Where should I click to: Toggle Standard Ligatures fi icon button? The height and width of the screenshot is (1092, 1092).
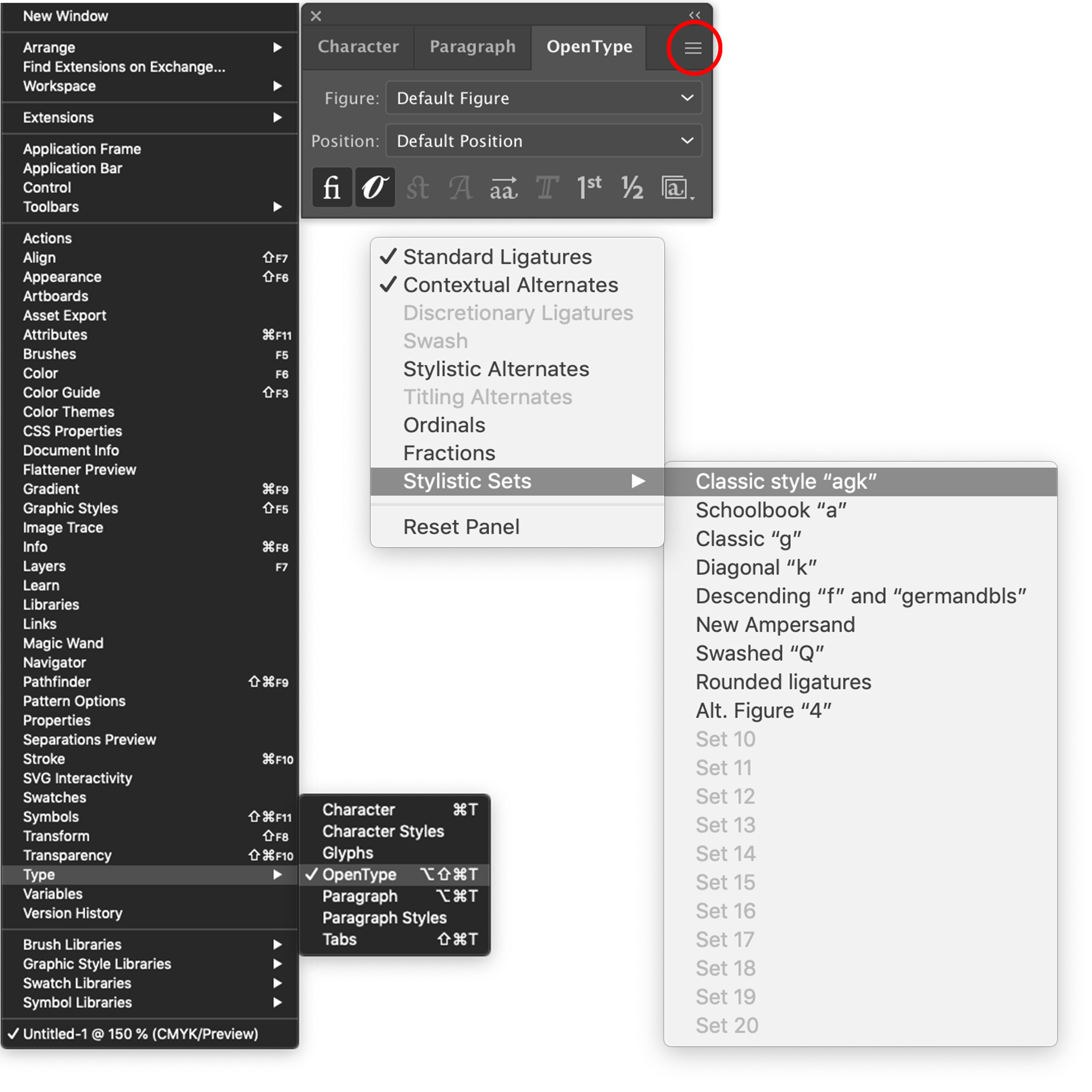[x=332, y=187]
